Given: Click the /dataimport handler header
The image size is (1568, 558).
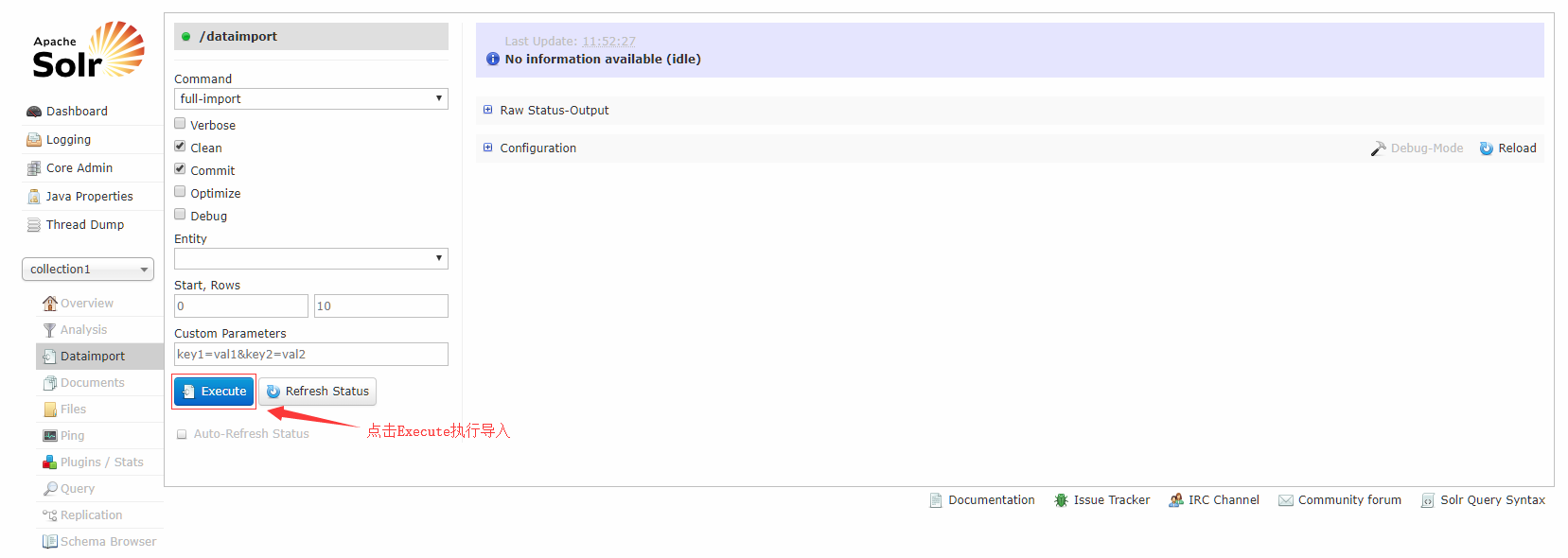Looking at the screenshot, I should tap(311, 37).
